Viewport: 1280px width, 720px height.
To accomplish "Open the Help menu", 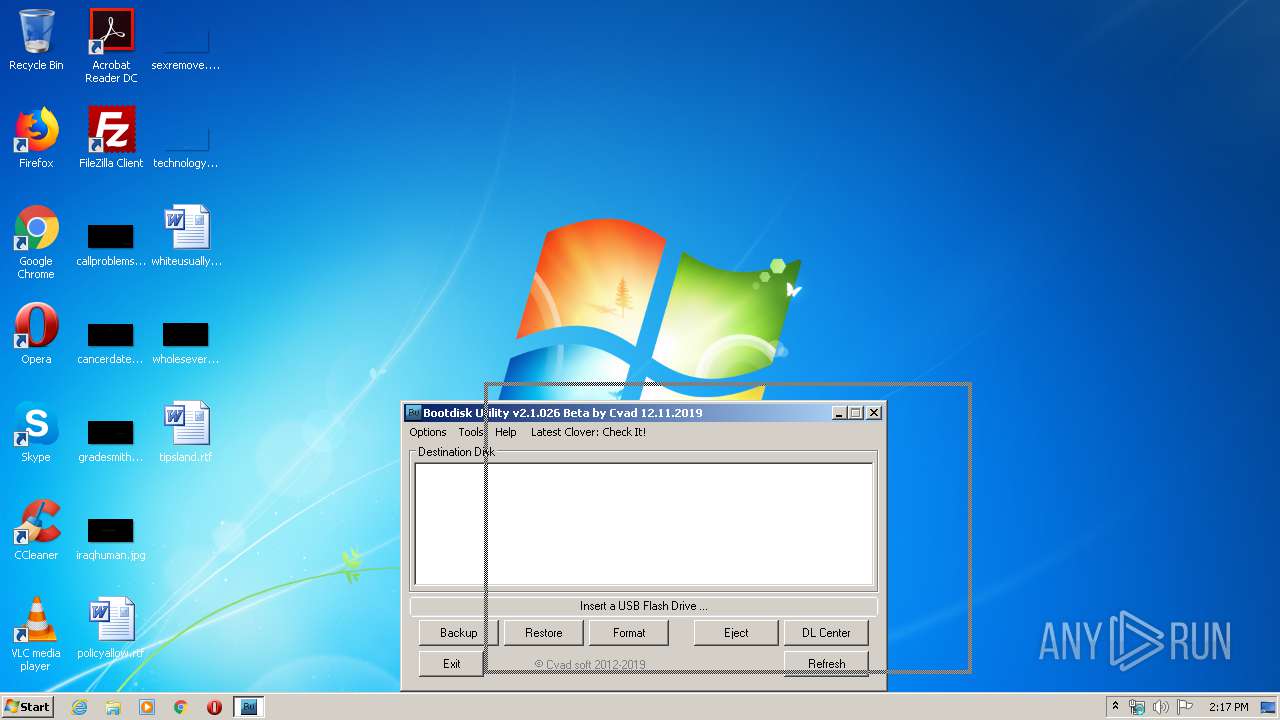I will point(506,432).
